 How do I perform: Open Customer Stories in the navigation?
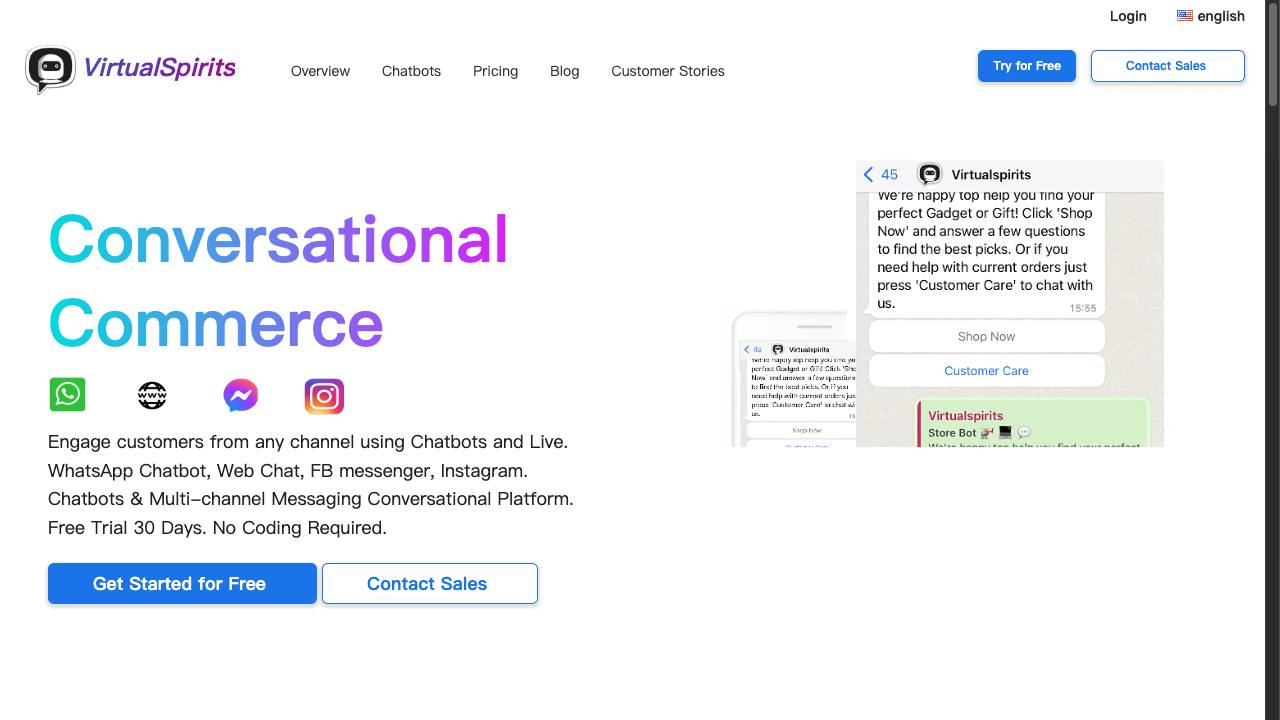tap(668, 71)
